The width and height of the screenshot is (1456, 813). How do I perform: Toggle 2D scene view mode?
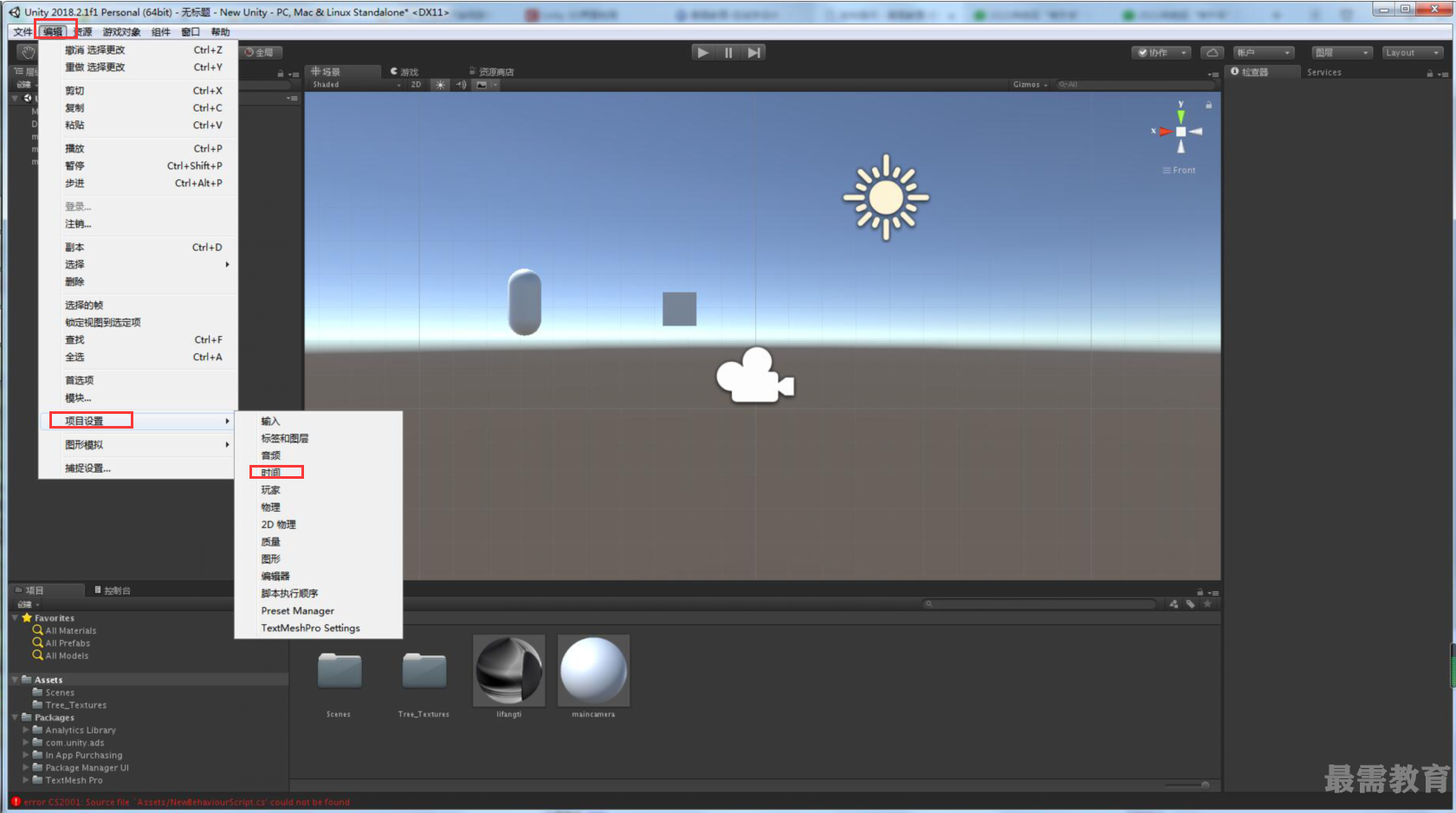416,85
